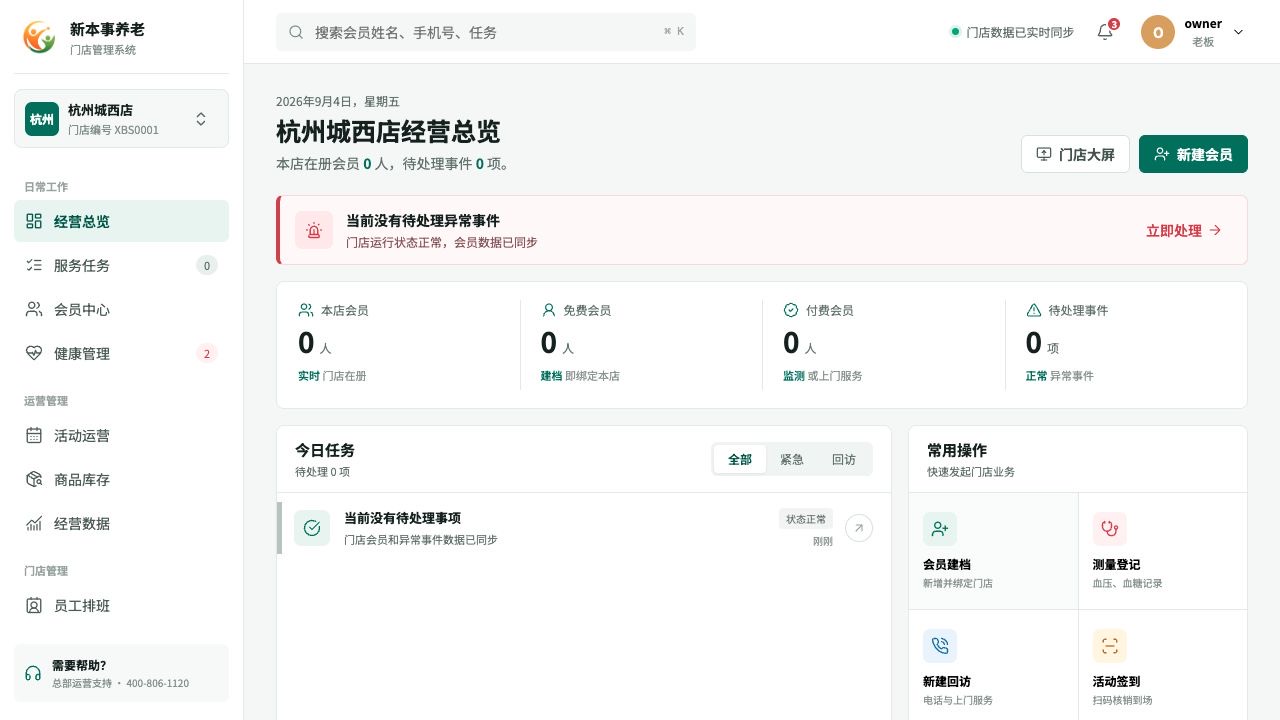Click the owner avatar circle
This screenshot has width=1280, height=720.
(x=1158, y=32)
